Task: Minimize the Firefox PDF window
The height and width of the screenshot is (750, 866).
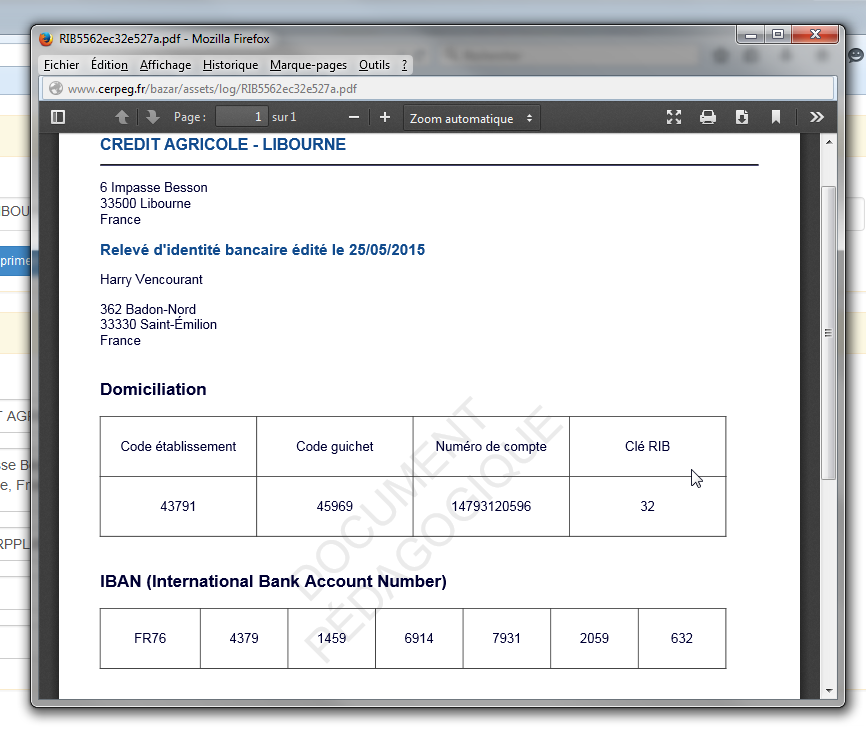Action: coord(750,35)
